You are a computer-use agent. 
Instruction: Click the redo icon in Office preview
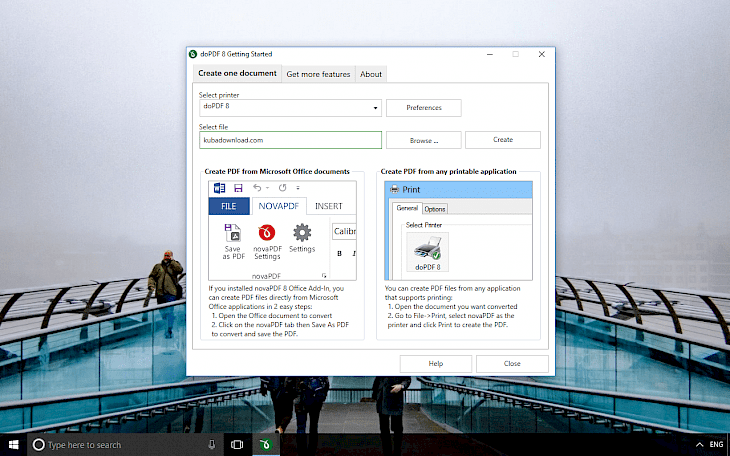[x=283, y=187]
